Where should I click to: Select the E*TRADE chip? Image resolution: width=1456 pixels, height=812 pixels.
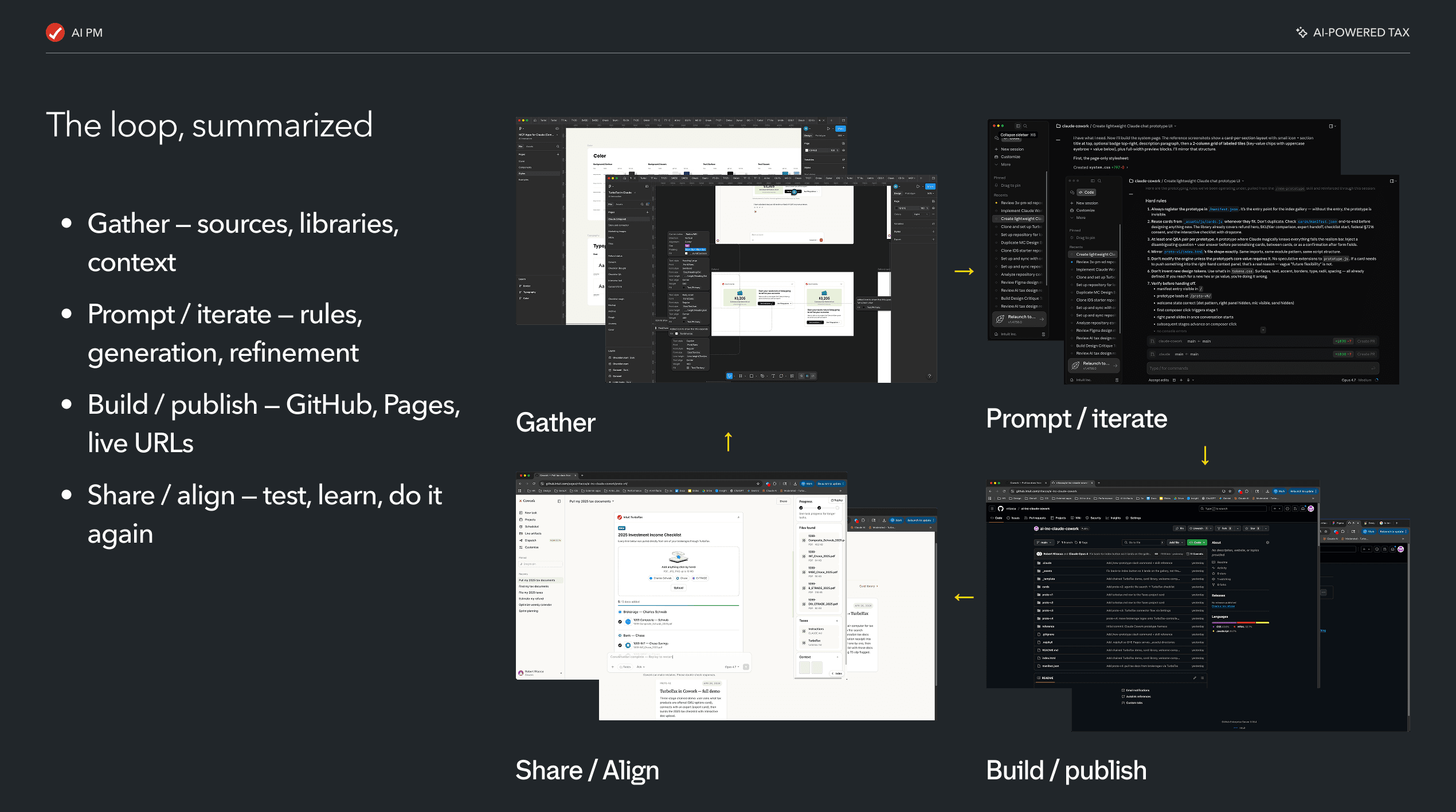click(x=700, y=578)
